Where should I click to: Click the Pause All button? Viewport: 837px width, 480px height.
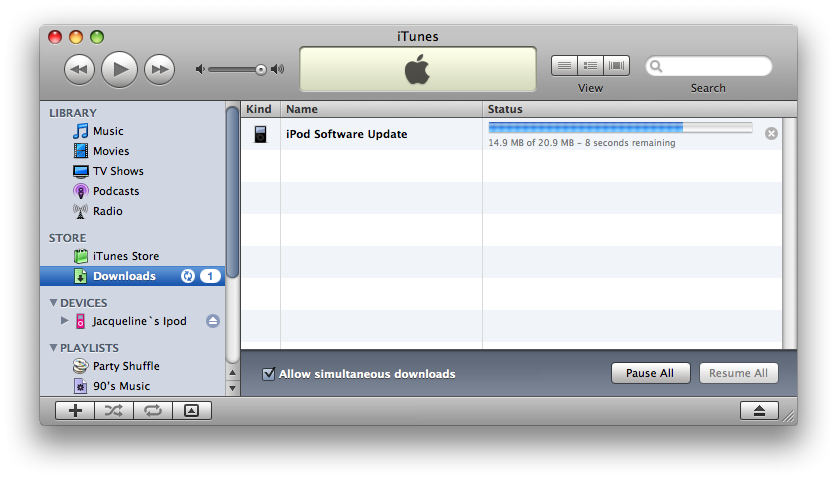point(650,373)
